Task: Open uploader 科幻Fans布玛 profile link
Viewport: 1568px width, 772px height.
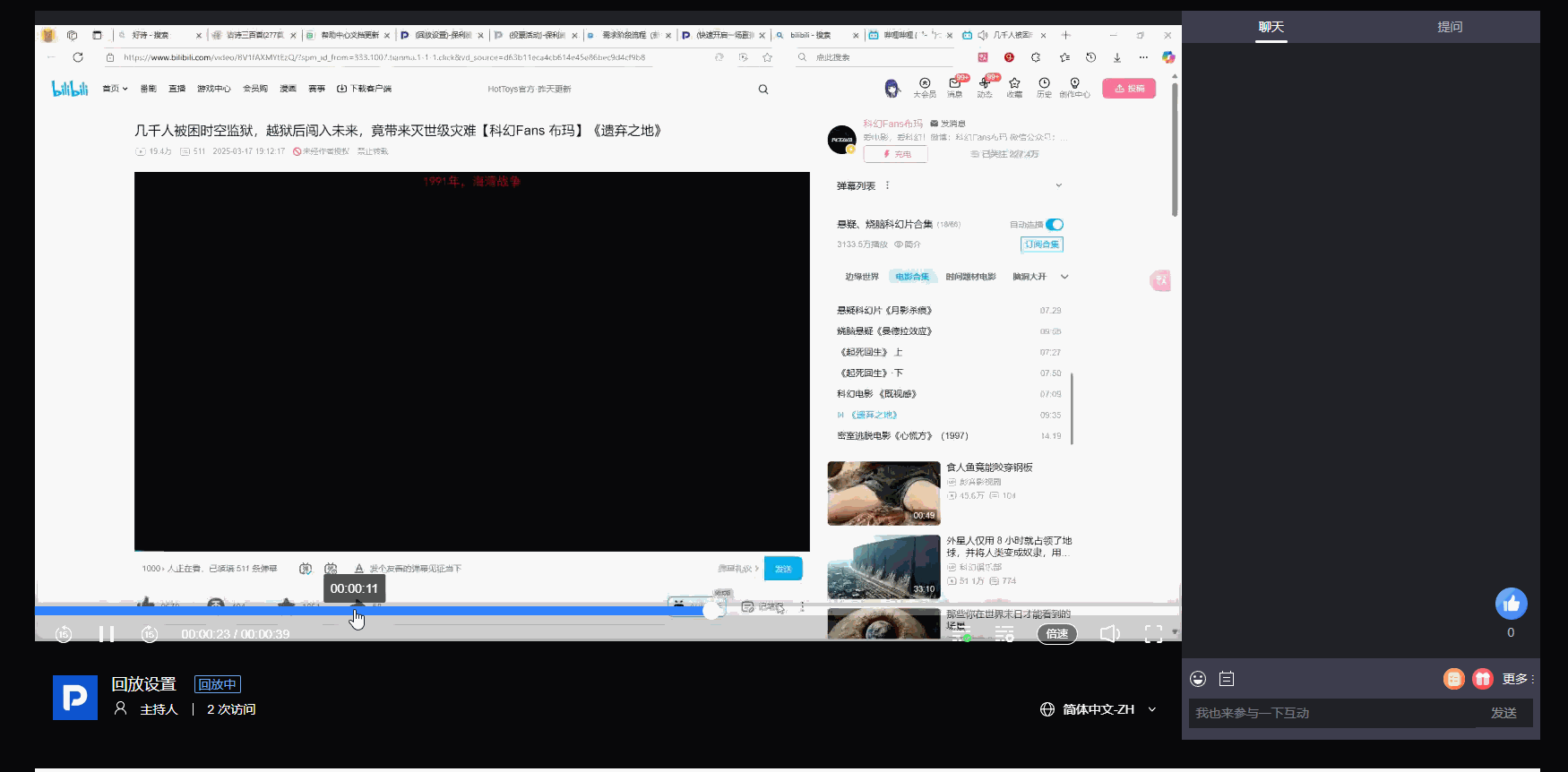Action: tap(892, 124)
